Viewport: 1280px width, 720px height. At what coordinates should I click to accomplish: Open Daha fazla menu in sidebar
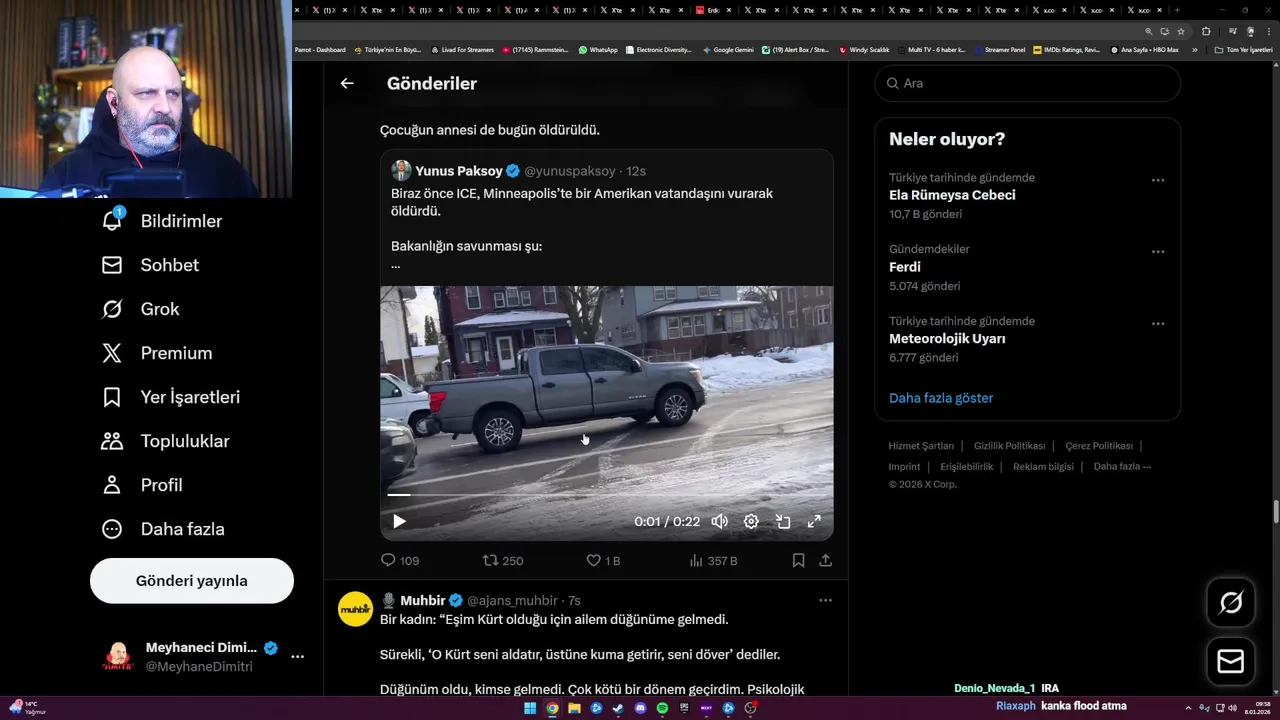tap(163, 529)
